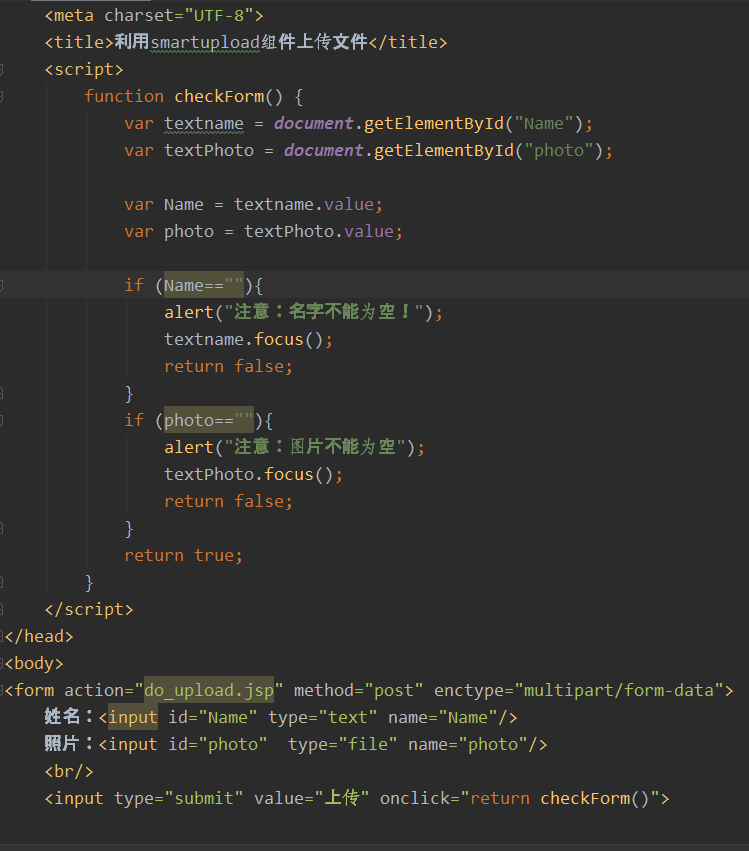Collapse the fold marker beside if (Name=="")
The height and width of the screenshot is (851, 749).
[x=2, y=285]
